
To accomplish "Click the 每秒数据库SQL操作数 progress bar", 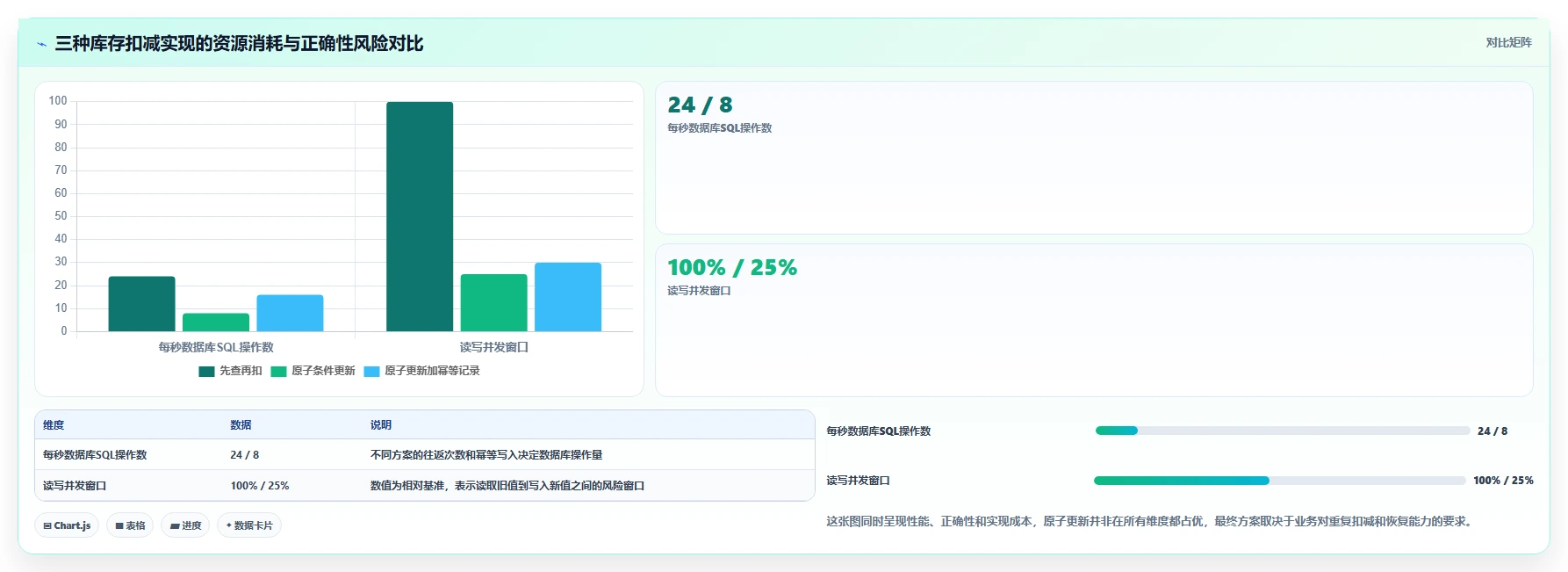I will [1283, 431].
